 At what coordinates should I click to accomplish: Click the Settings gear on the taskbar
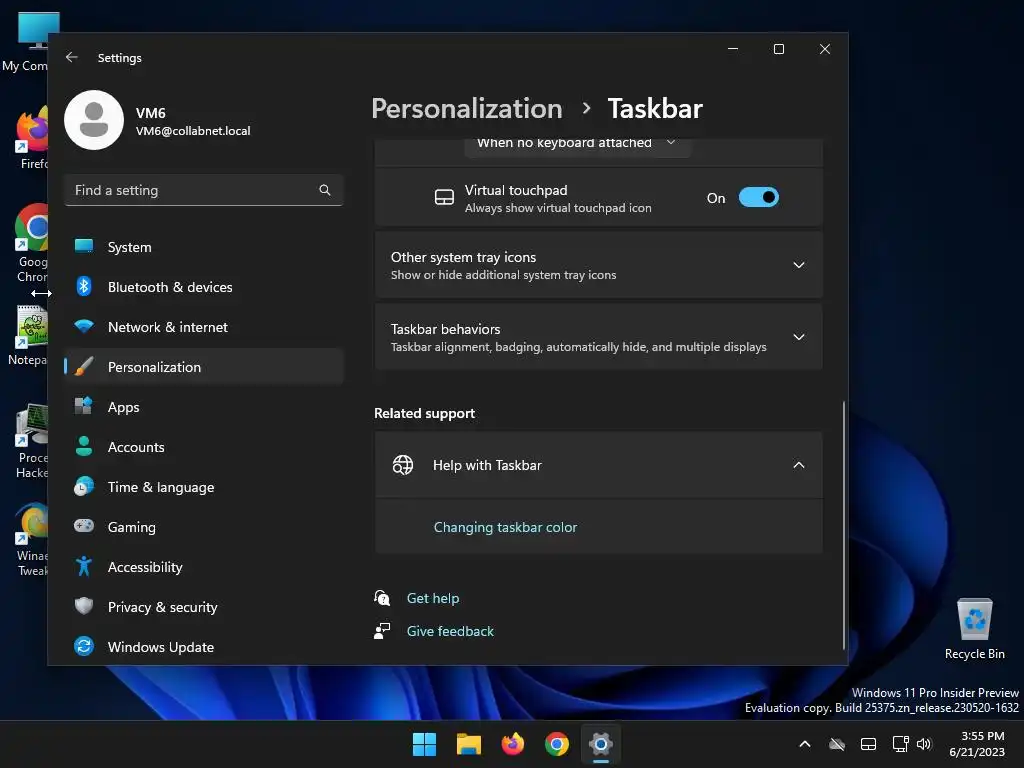click(601, 744)
